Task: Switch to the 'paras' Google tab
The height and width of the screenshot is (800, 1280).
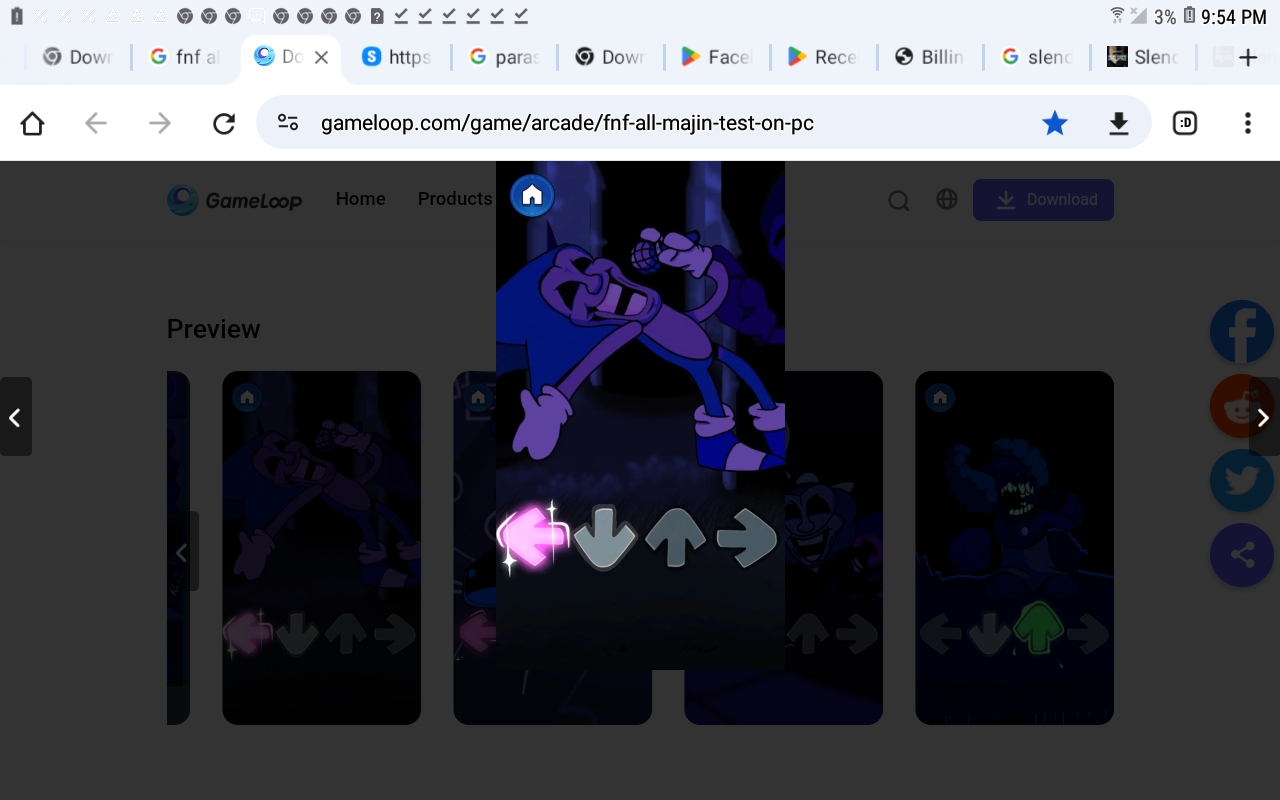Action: [x=504, y=57]
